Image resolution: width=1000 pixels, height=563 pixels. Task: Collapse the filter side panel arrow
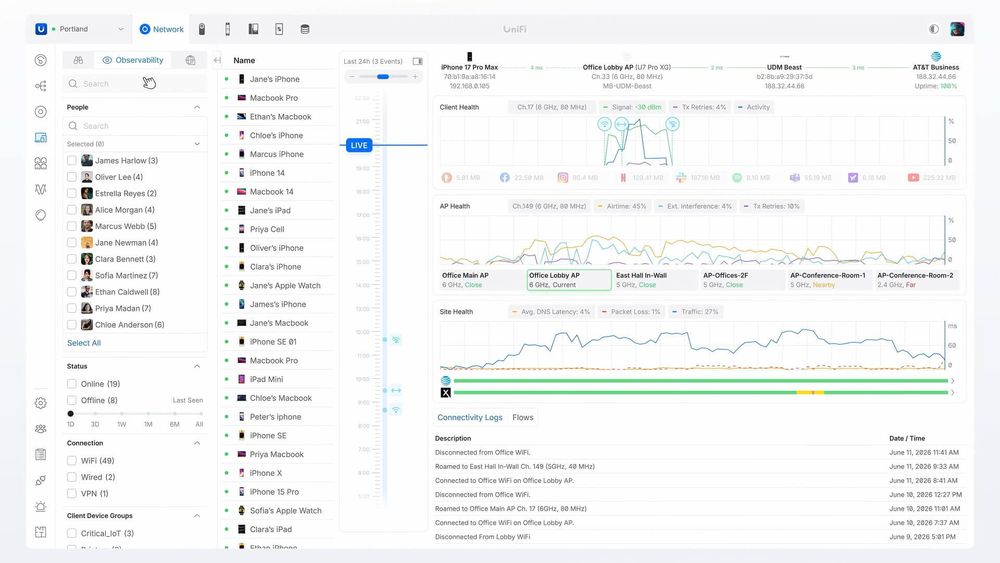[217, 60]
